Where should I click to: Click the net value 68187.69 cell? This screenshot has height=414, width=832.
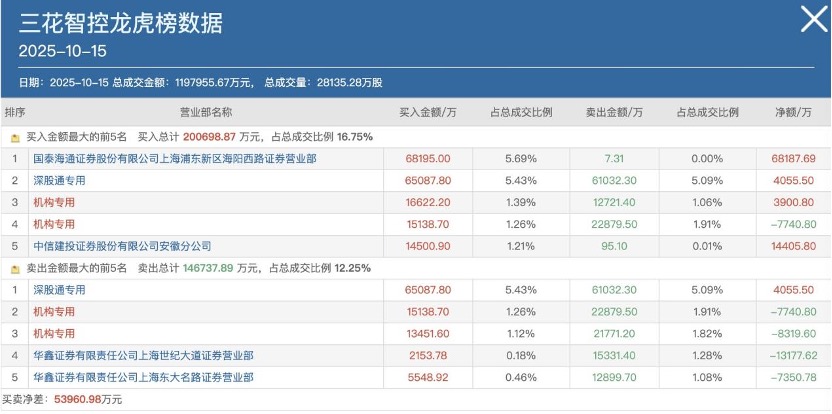(794, 159)
